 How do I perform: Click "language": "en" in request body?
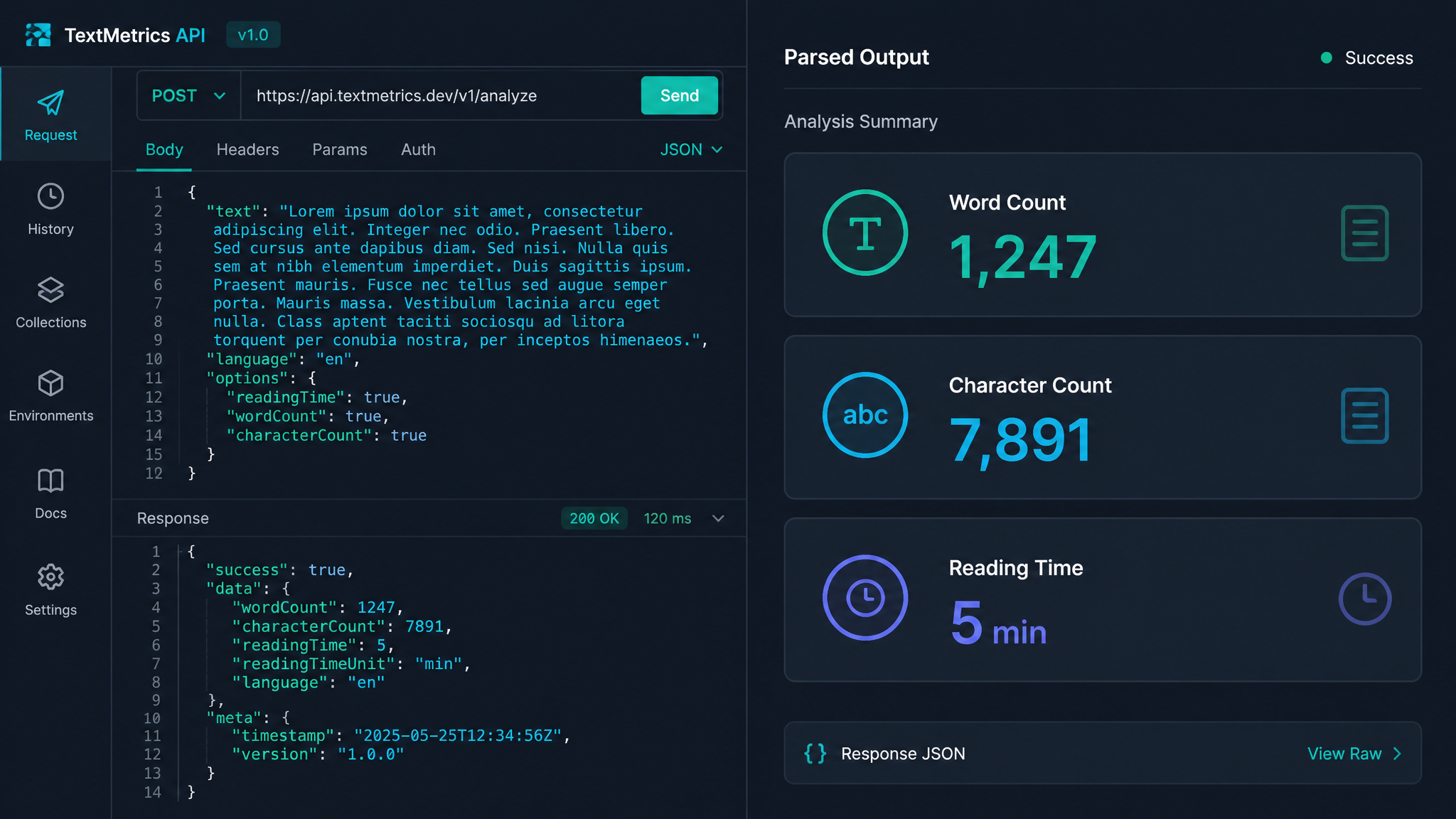[x=284, y=359]
